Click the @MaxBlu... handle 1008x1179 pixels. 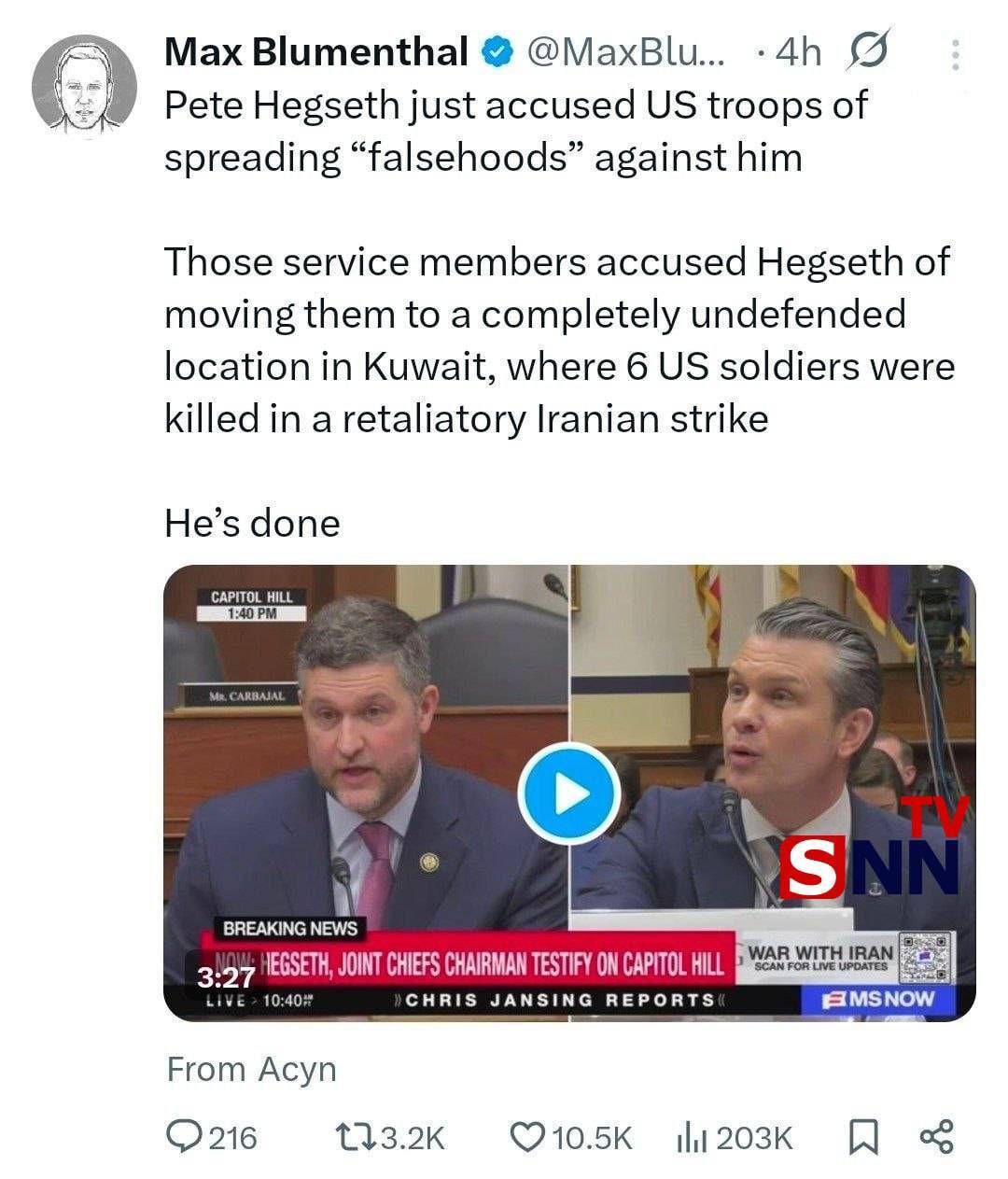click(x=625, y=52)
